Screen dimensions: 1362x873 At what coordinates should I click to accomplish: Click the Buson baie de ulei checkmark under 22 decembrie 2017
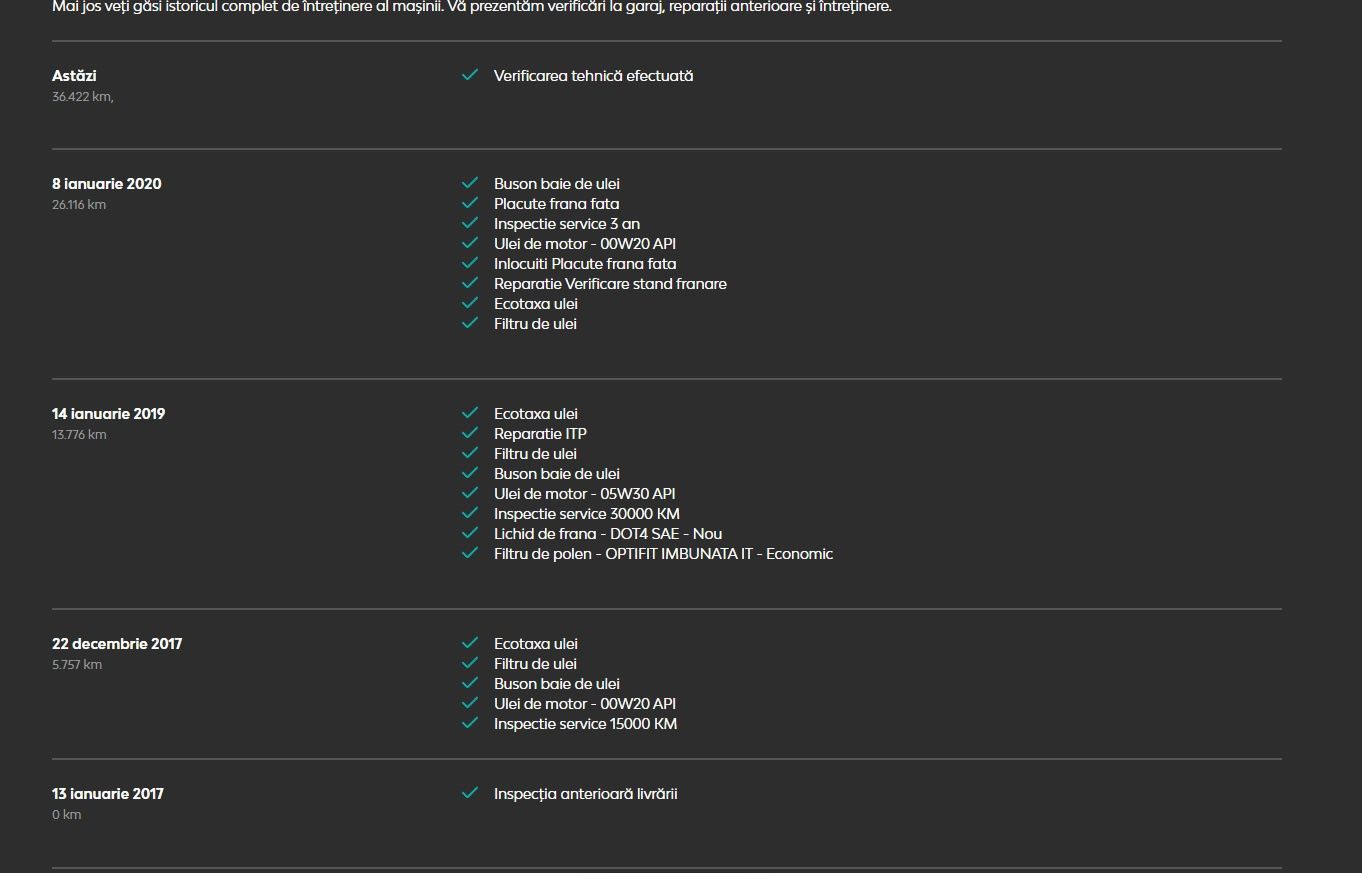point(470,683)
